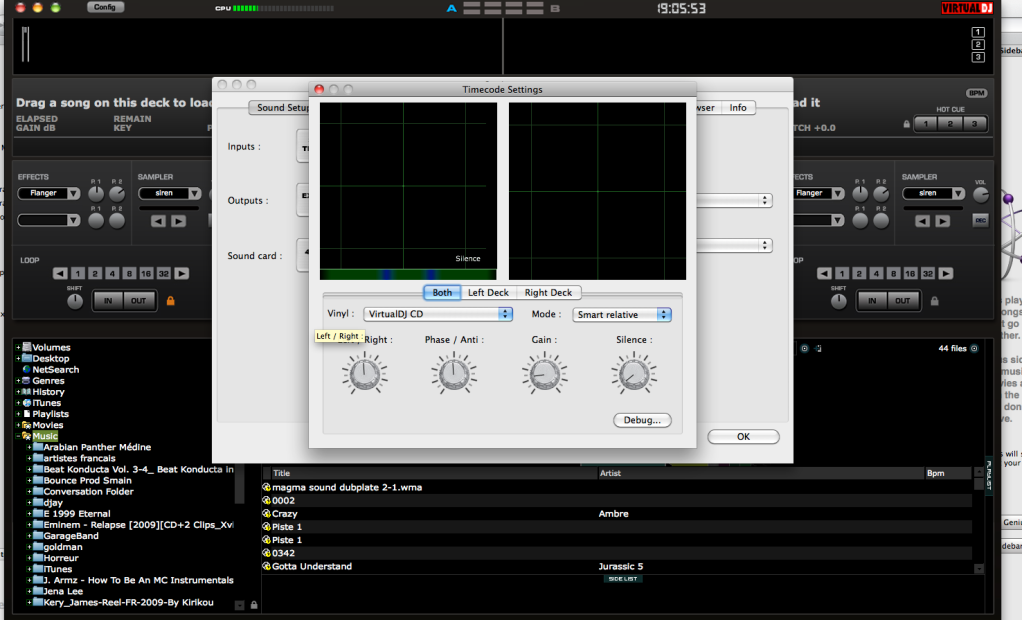
Task: Open the GarageBand folder
Action: (70, 536)
